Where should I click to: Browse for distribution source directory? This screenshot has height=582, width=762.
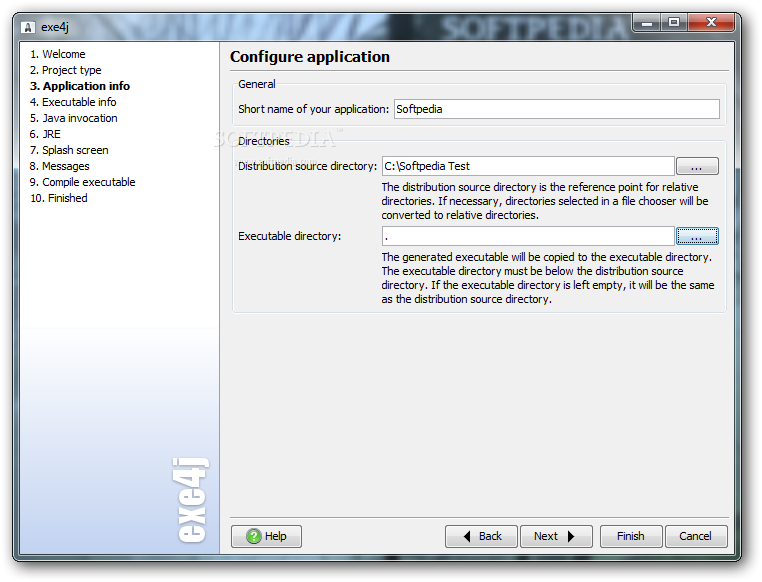point(697,166)
